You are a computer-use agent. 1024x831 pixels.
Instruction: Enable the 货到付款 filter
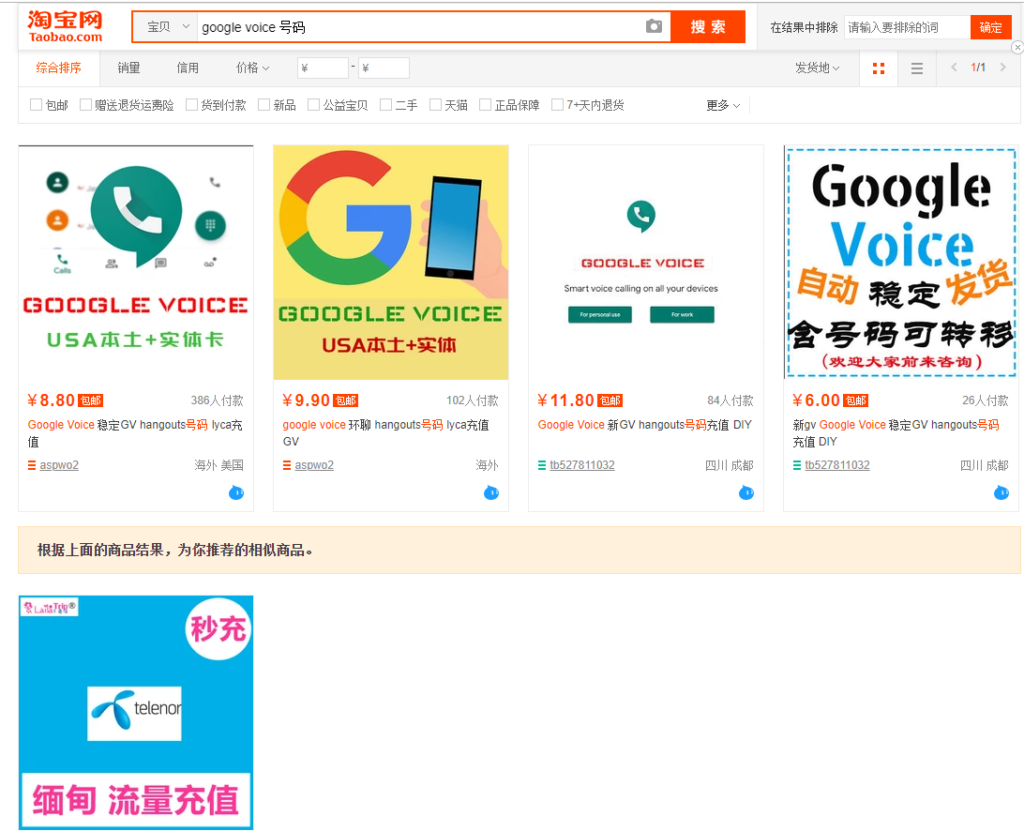[x=192, y=105]
